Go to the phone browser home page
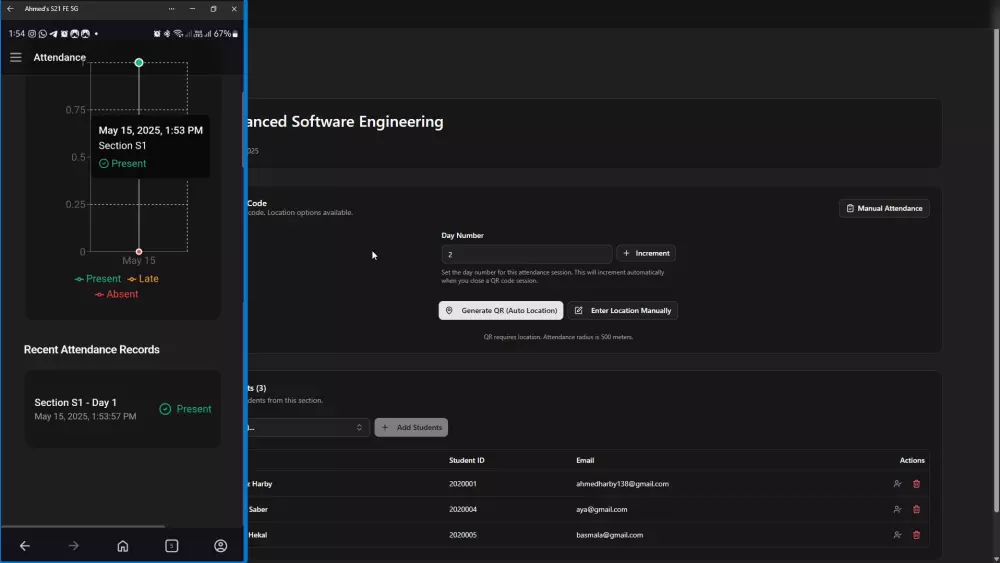The image size is (1000, 563). coord(122,546)
